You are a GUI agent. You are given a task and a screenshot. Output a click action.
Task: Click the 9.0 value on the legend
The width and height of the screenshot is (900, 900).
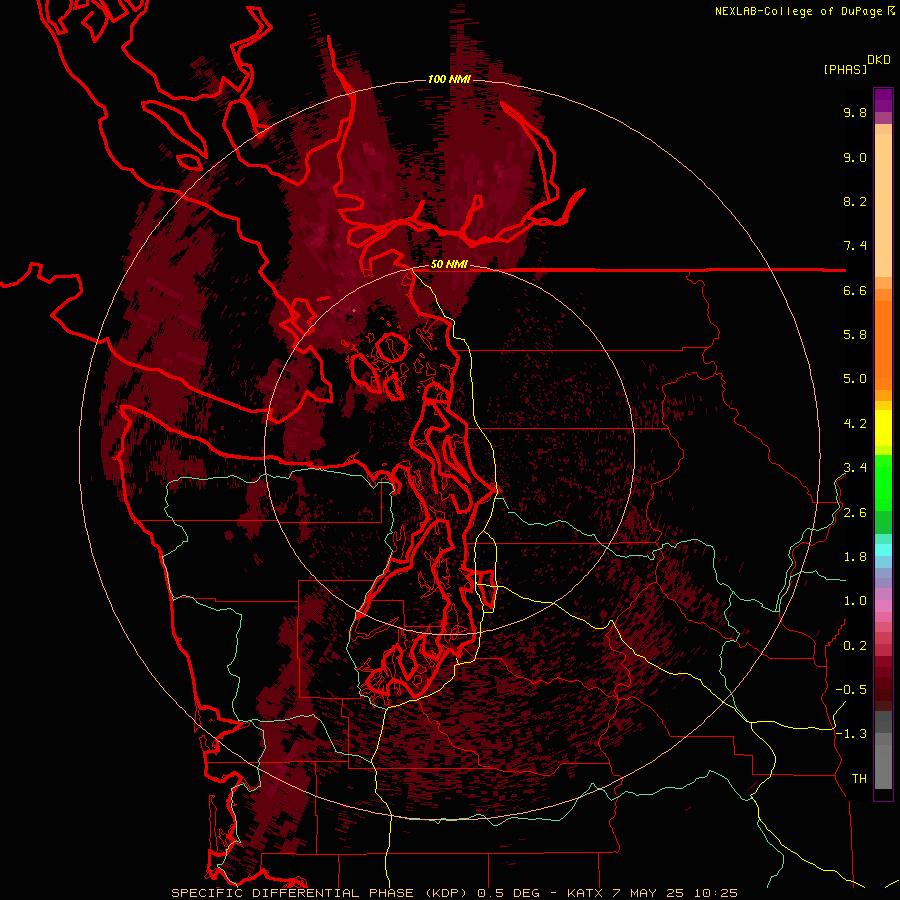pos(855,157)
